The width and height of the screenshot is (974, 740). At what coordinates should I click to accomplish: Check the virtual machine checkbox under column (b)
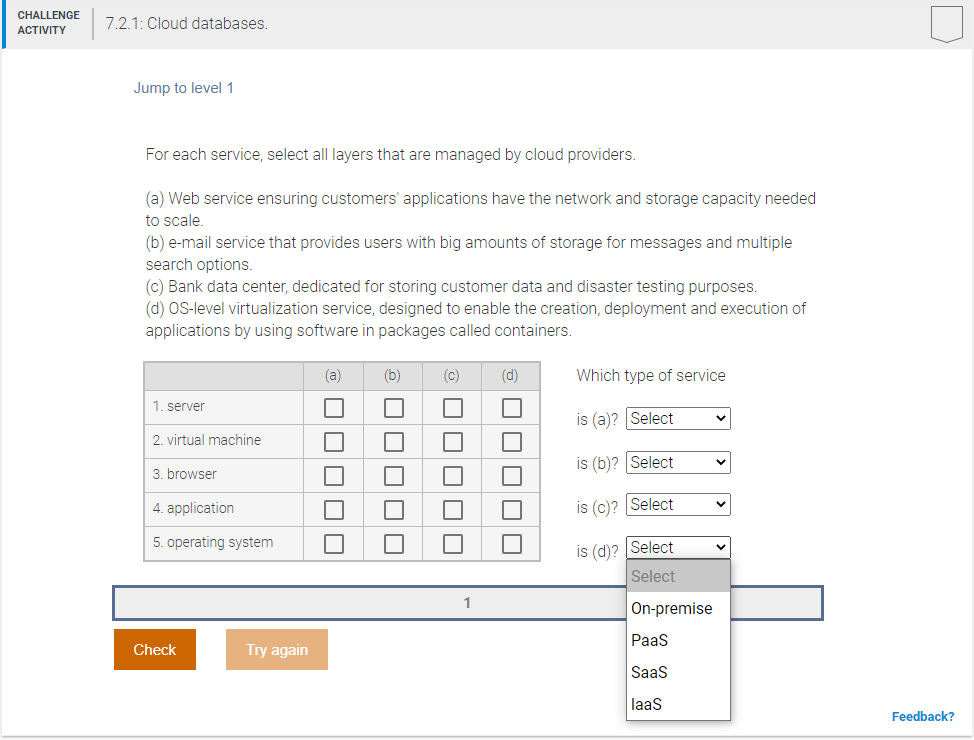[393, 441]
